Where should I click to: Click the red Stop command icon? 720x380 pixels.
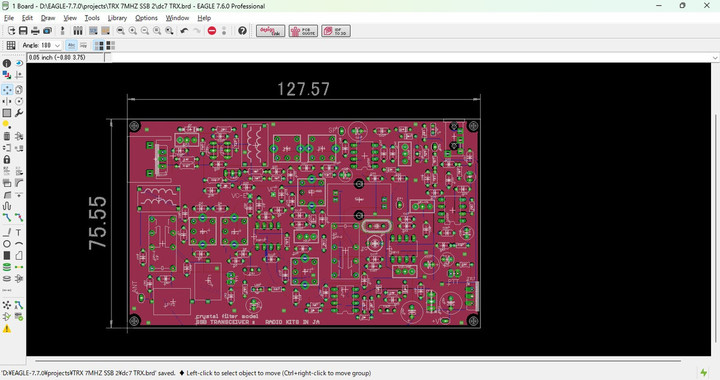(x=212, y=31)
